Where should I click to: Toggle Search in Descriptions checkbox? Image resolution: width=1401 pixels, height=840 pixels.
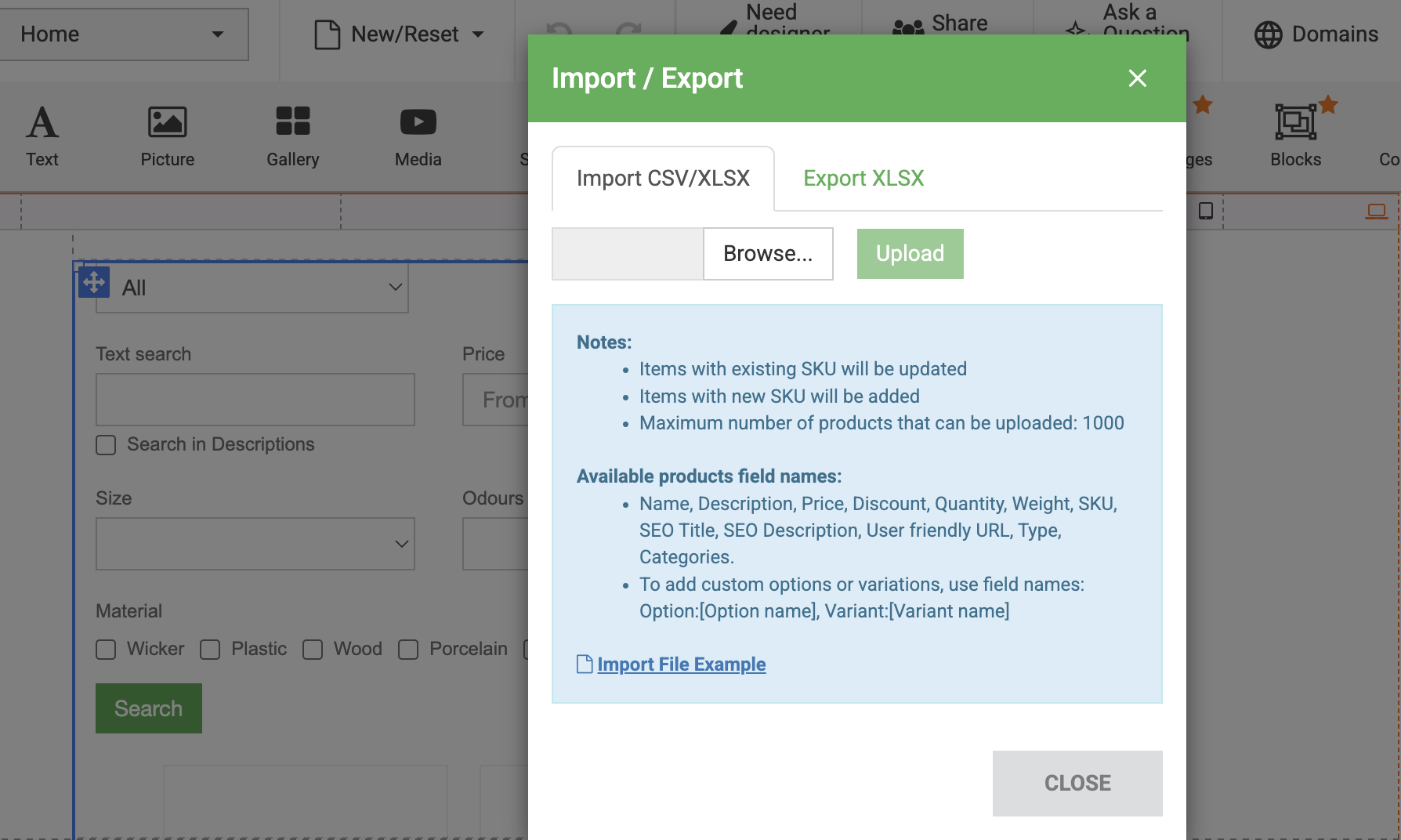[106, 445]
